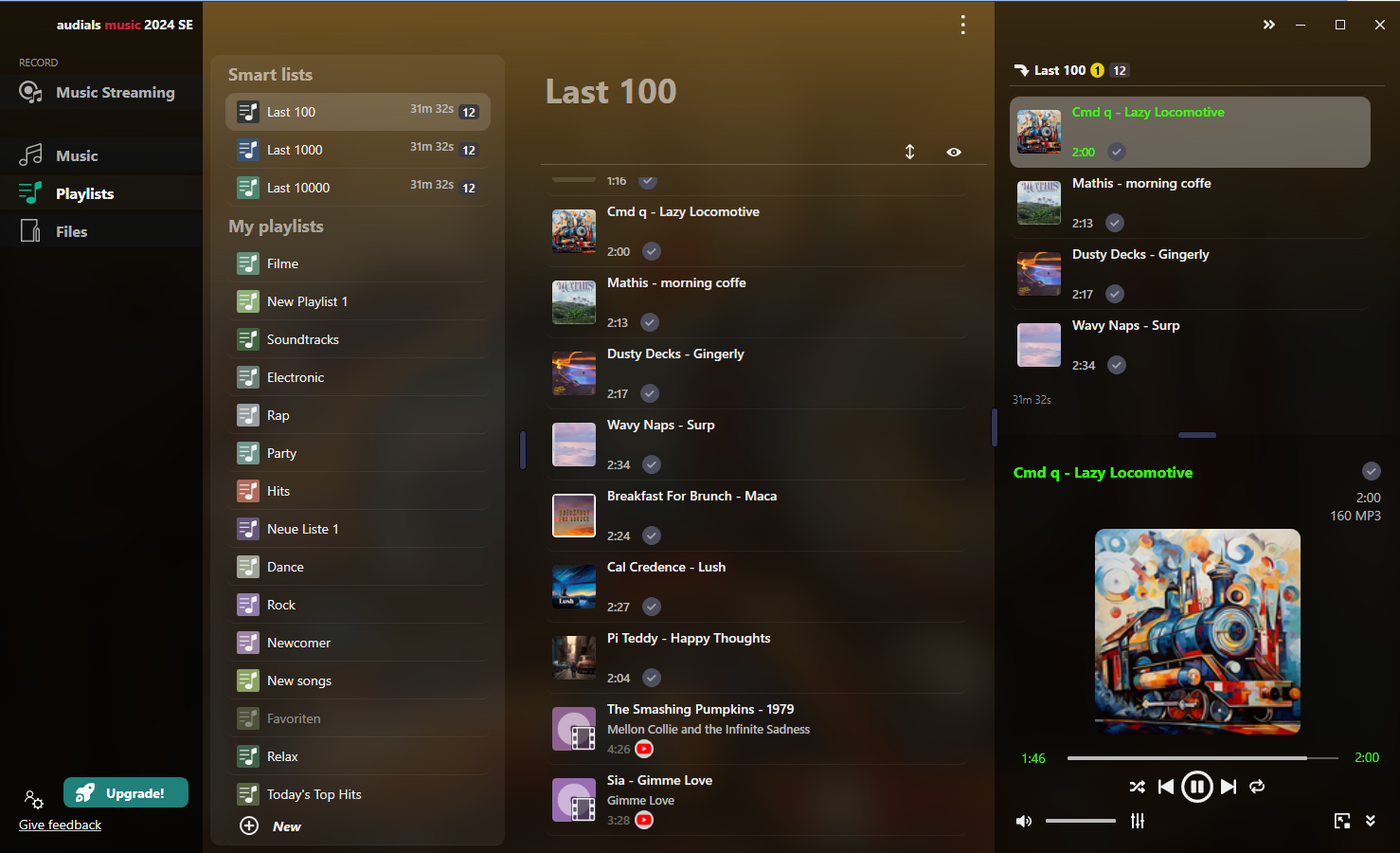Click the Rock playlist icon
Screen dimensions: 1400x853
(248, 605)
